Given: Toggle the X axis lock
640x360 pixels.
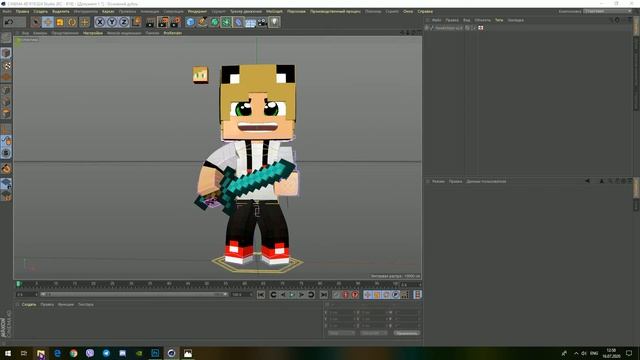Looking at the screenshot, I should click(100, 22).
